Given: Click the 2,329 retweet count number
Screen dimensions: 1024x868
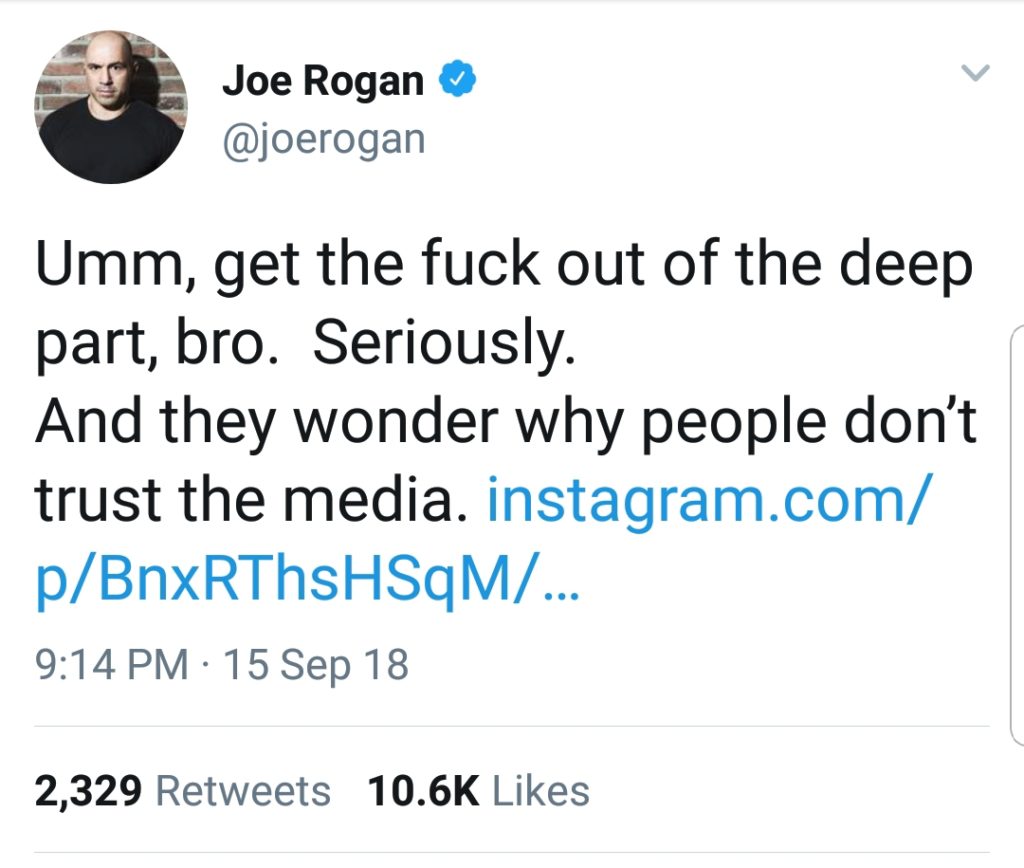Looking at the screenshot, I should [88, 792].
